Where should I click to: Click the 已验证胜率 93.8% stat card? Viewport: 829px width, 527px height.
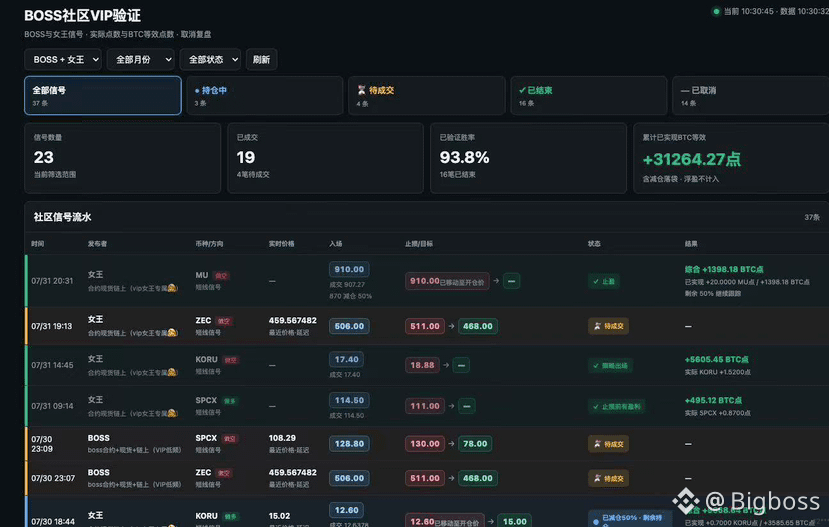pyautogui.click(x=528, y=159)
